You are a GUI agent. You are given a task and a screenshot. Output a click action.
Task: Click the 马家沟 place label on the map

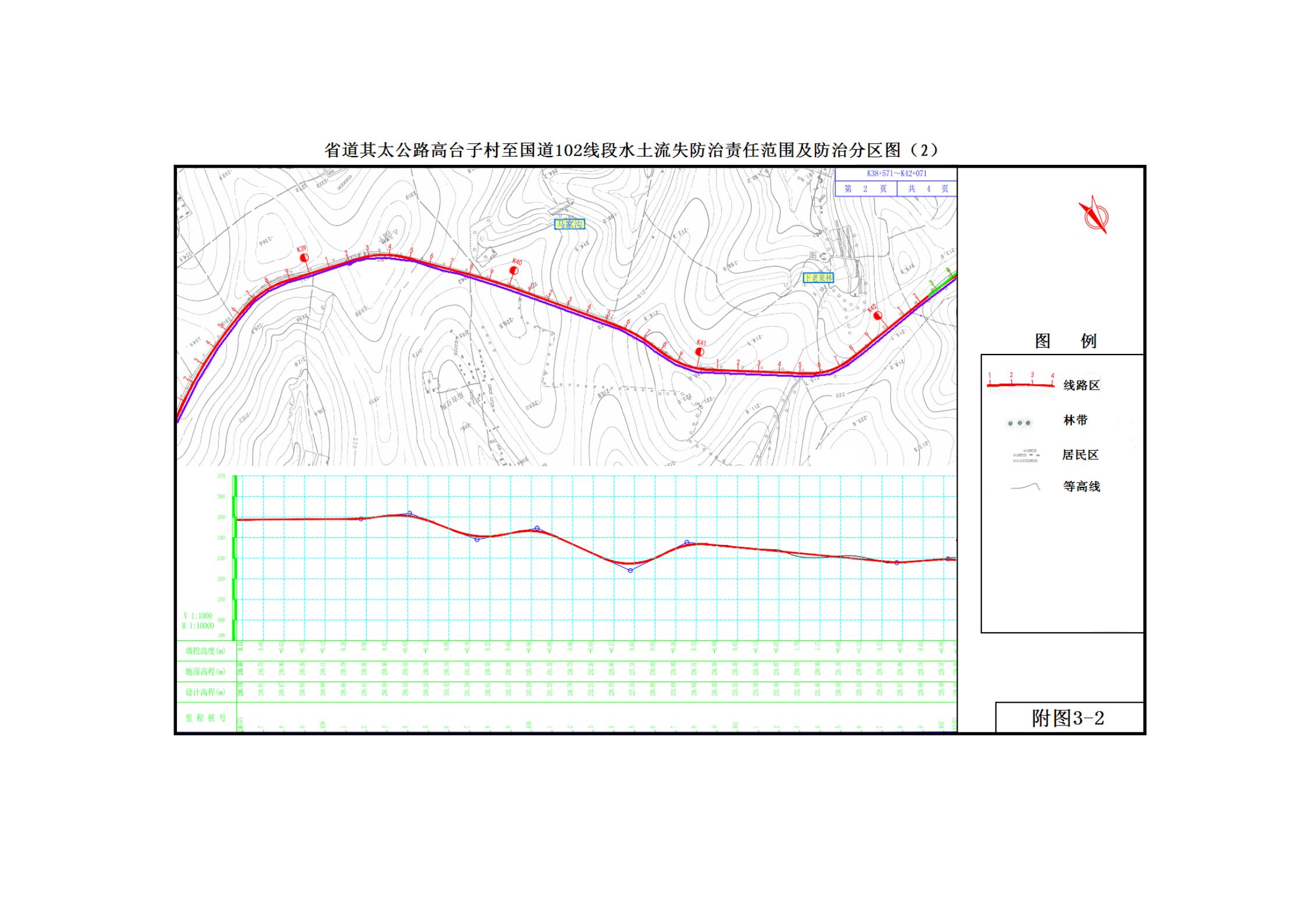click(x=569, y=224)
